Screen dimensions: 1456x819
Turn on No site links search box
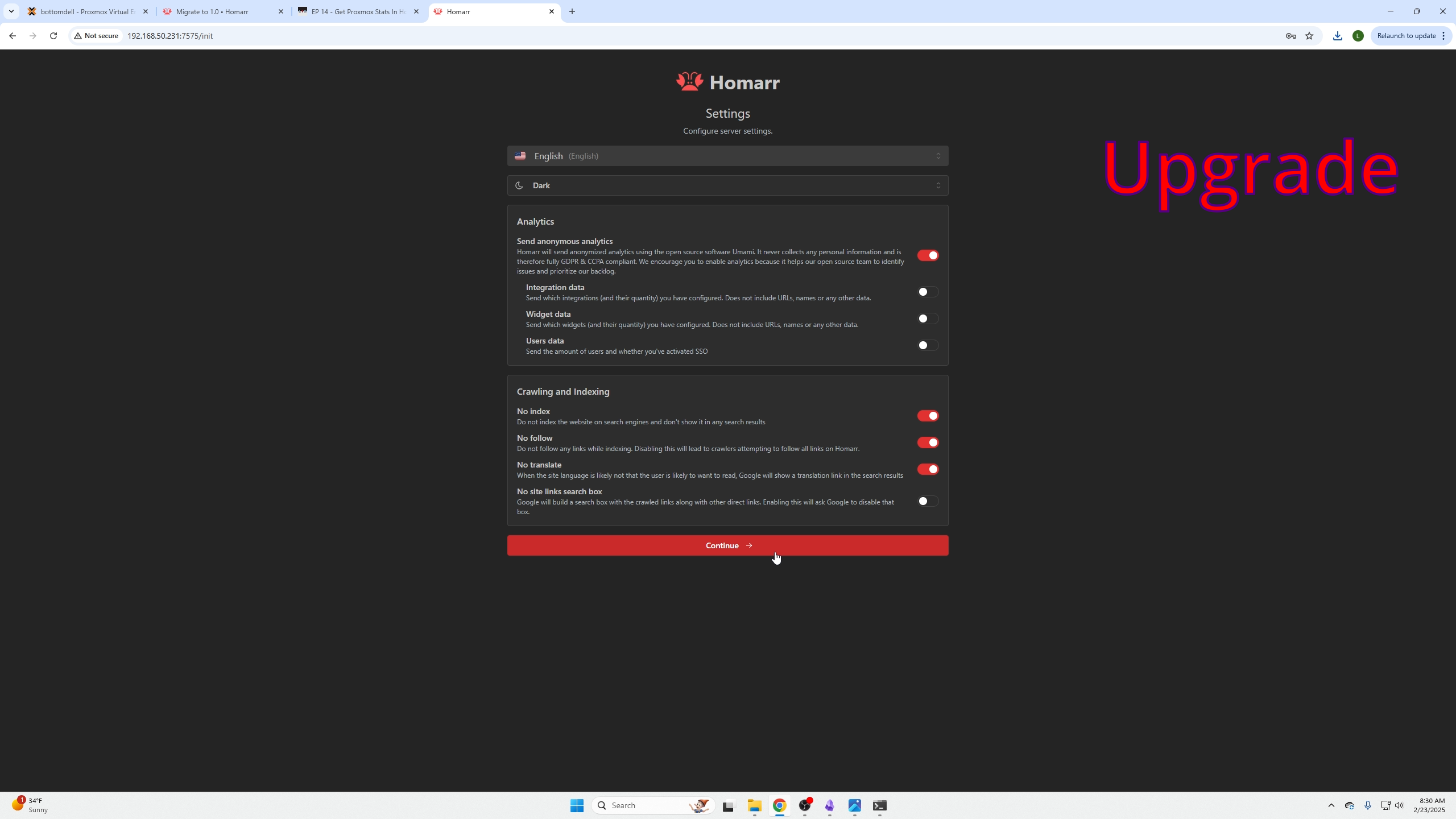pyautogui.click(x=928, y=501)
